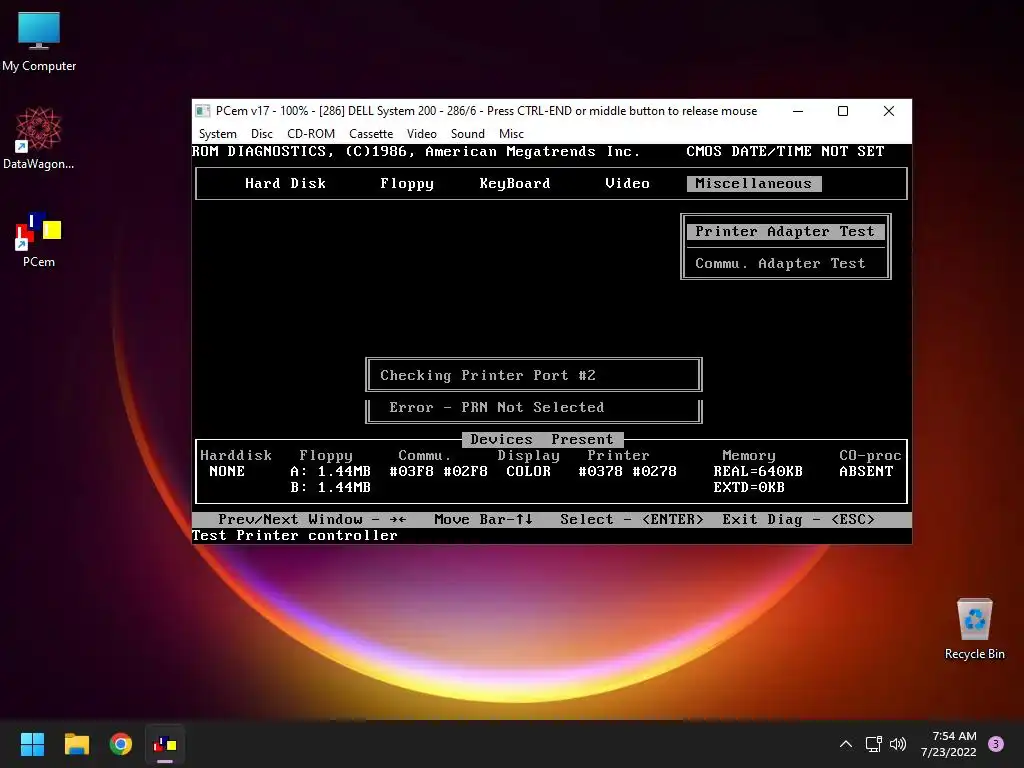
Task: Select the highlighted Miscellaneous tab
Action: coord(754,184)
